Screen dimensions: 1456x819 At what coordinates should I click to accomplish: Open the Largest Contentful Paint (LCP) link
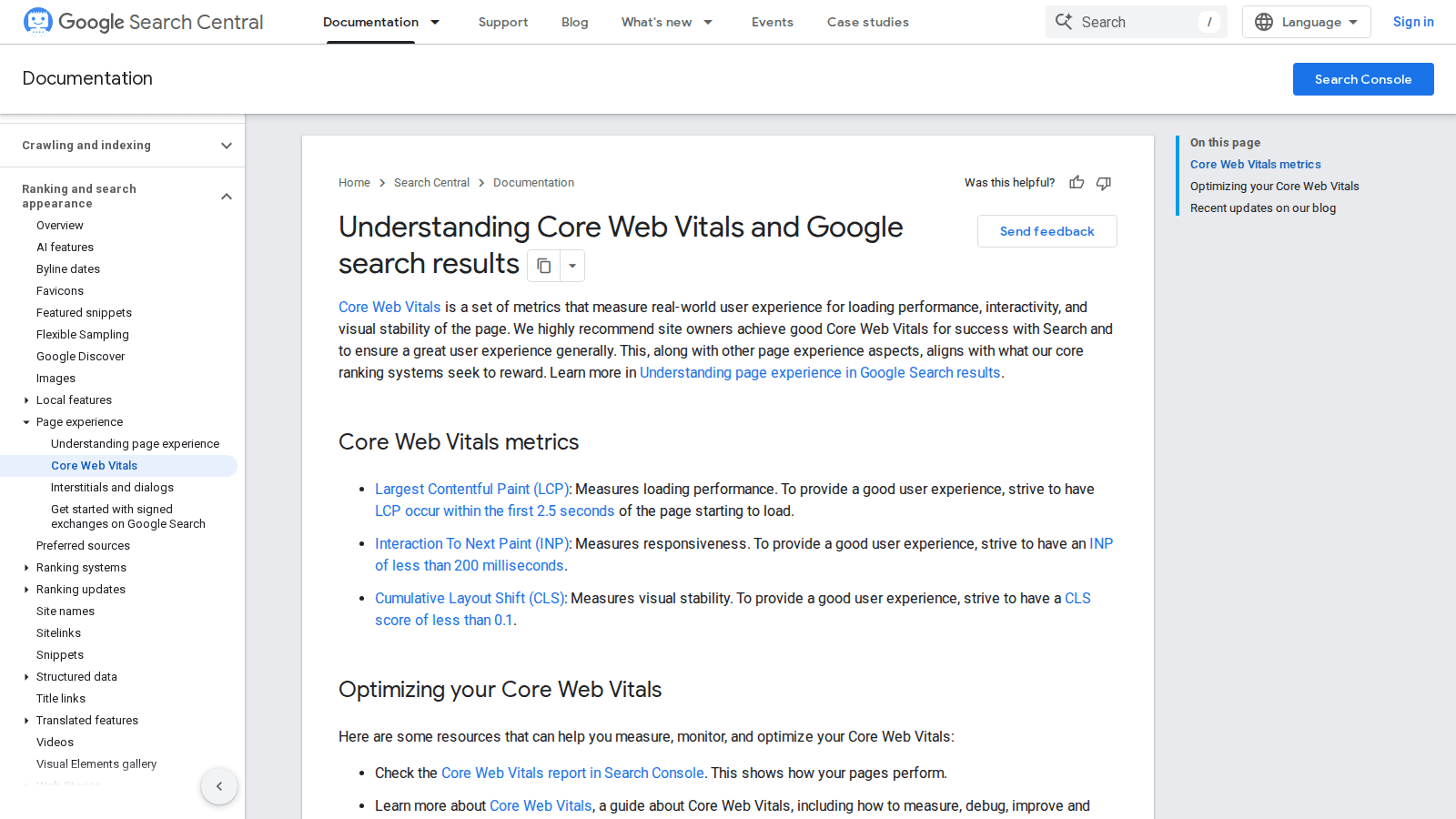click(472, 490)
